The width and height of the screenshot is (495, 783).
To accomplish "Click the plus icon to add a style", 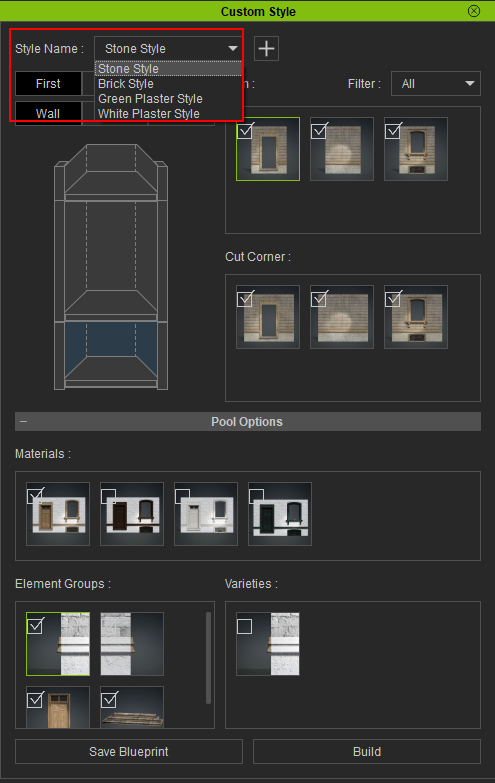I will pos(266,48).
